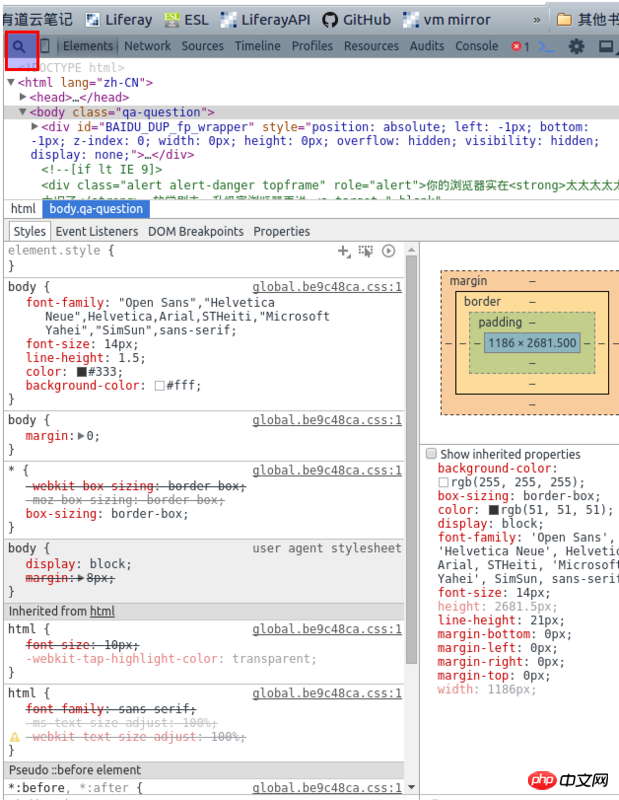Toggle element state icon in Styles

pos(366,251)
